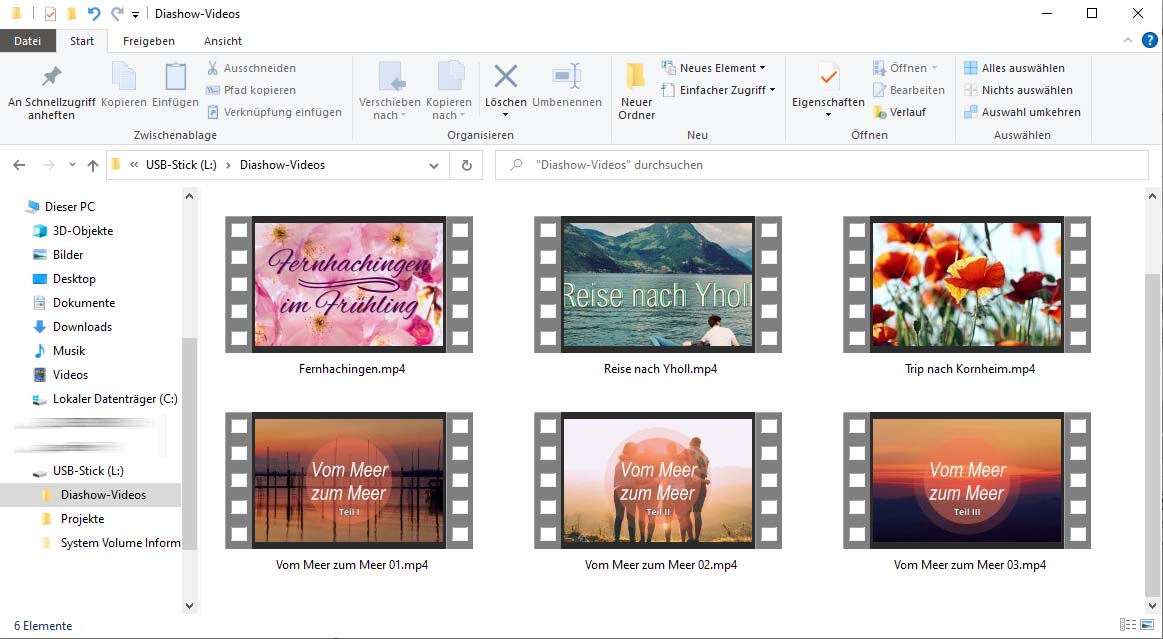Click the Löschen red X icon

pos(506,78)
